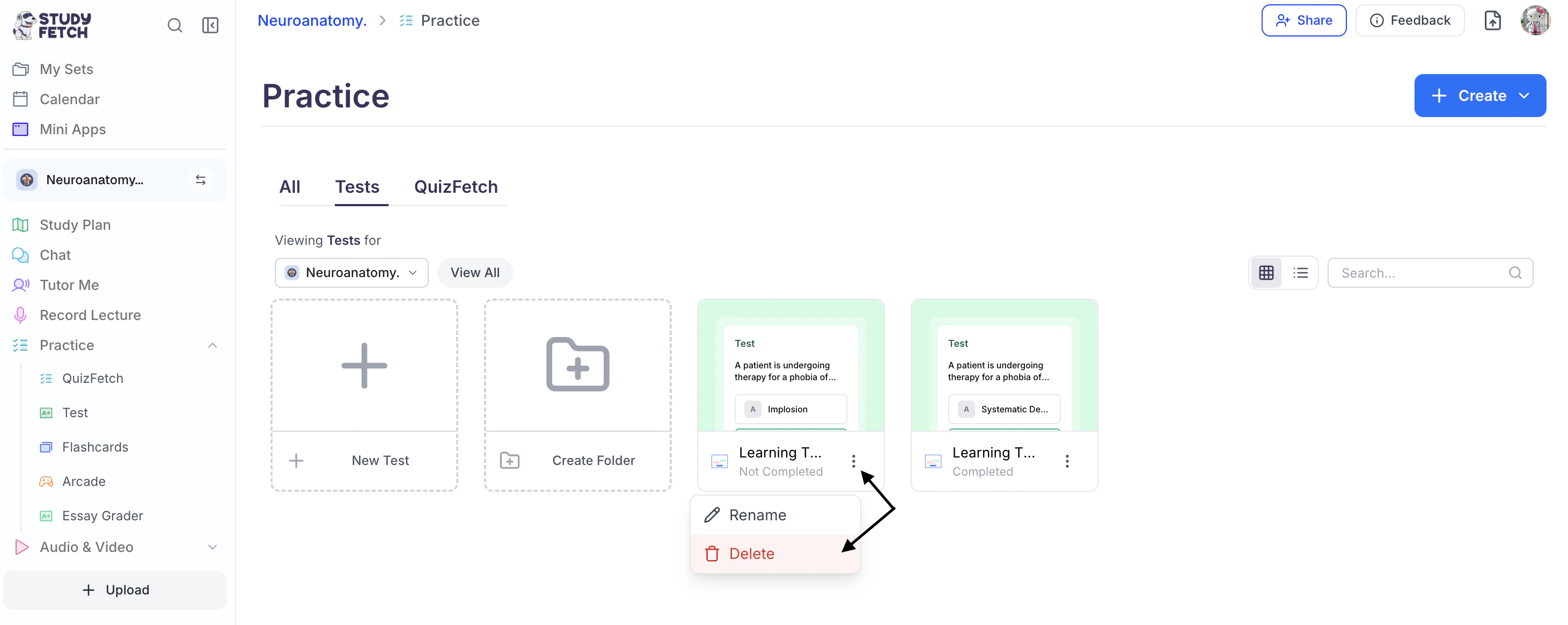Open three-dot menu on Completed test card
The height and width of the screenshot is (625, 1568).
pos(1066,461)
